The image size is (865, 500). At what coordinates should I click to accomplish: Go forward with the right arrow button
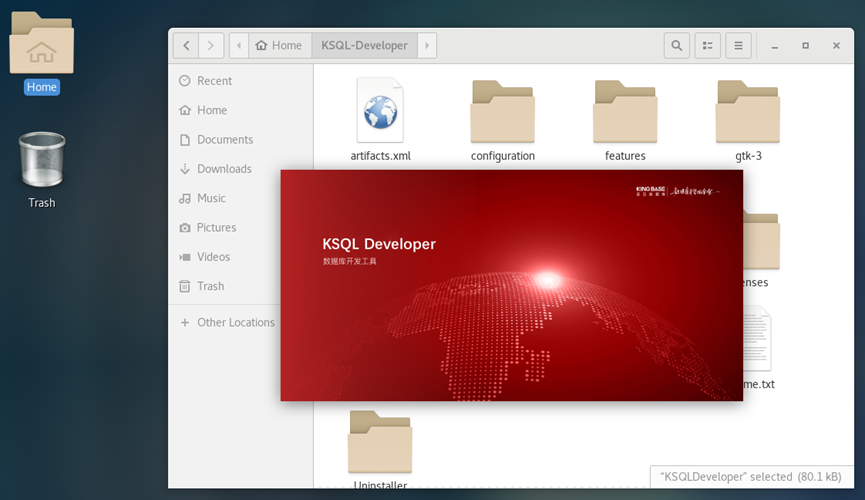[211, 45]
